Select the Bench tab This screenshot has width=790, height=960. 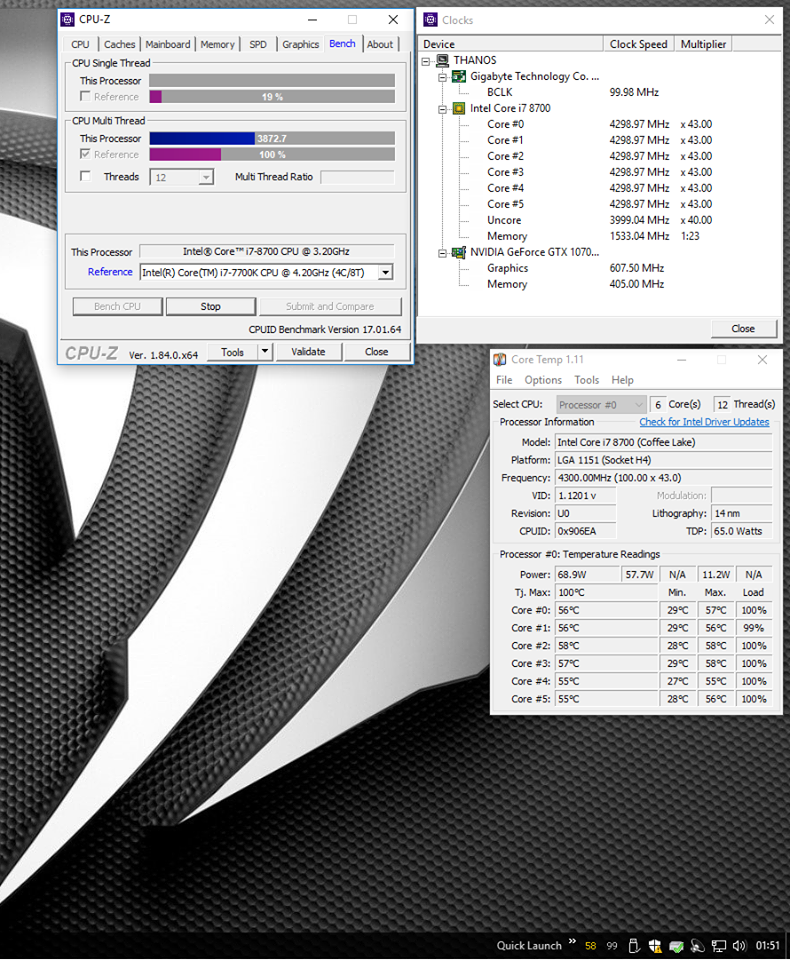[342, 43]
